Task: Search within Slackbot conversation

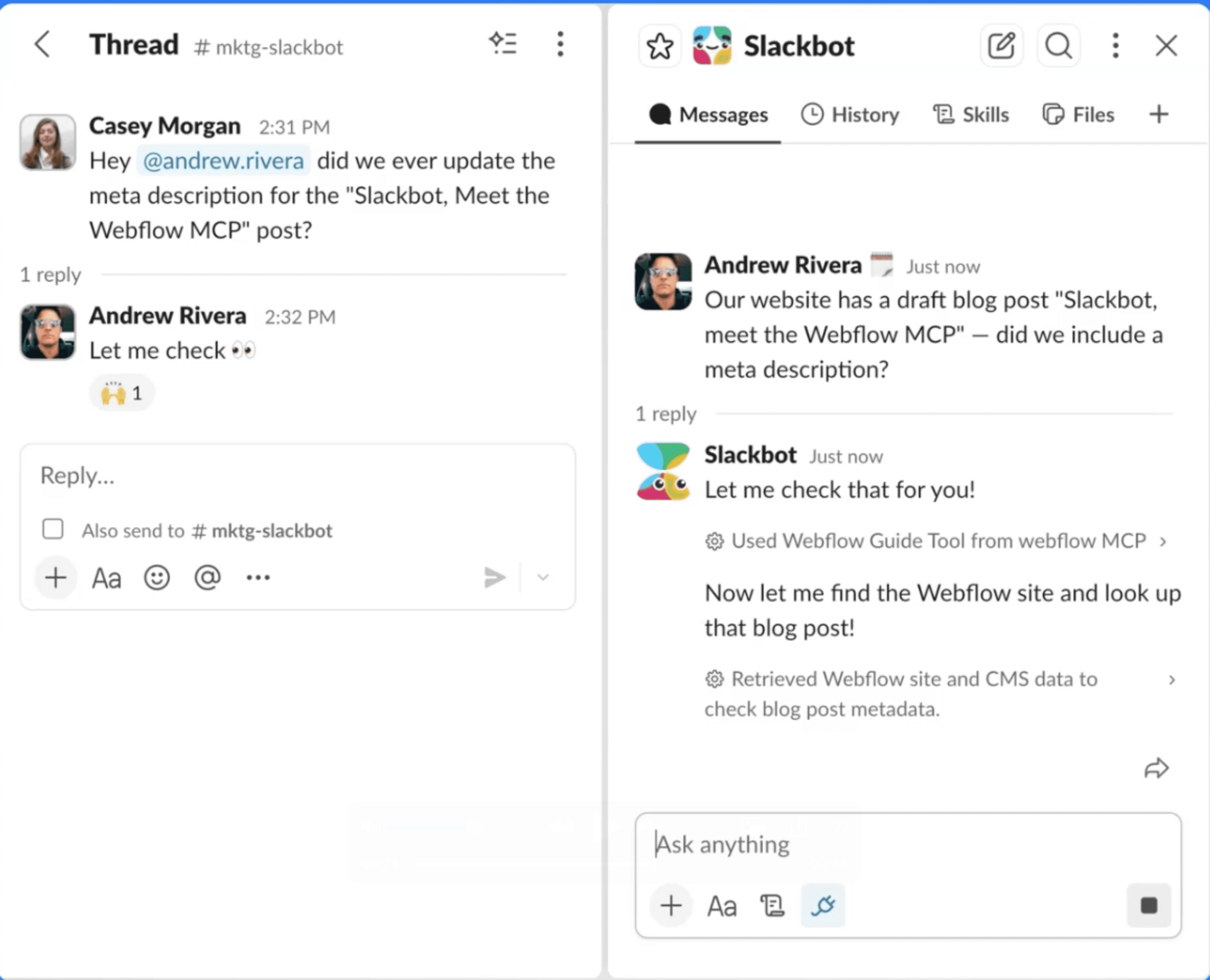Action: pyautogui.click(x=1059, y=46)
